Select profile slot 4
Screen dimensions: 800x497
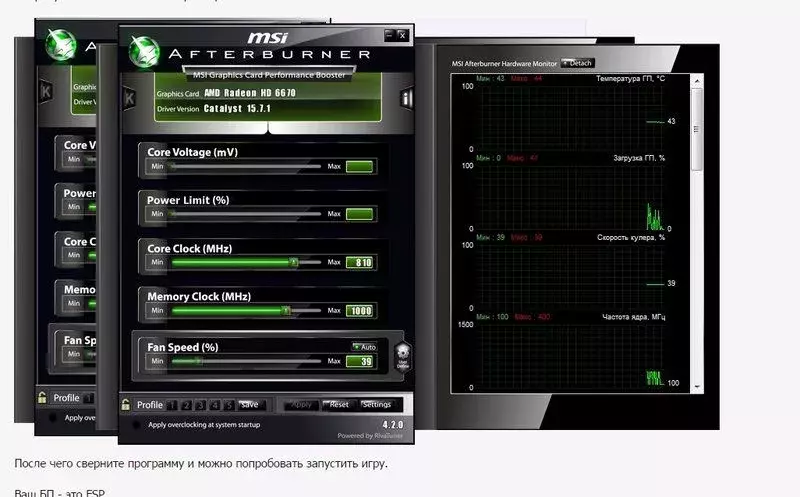click(x=215, y=405)
